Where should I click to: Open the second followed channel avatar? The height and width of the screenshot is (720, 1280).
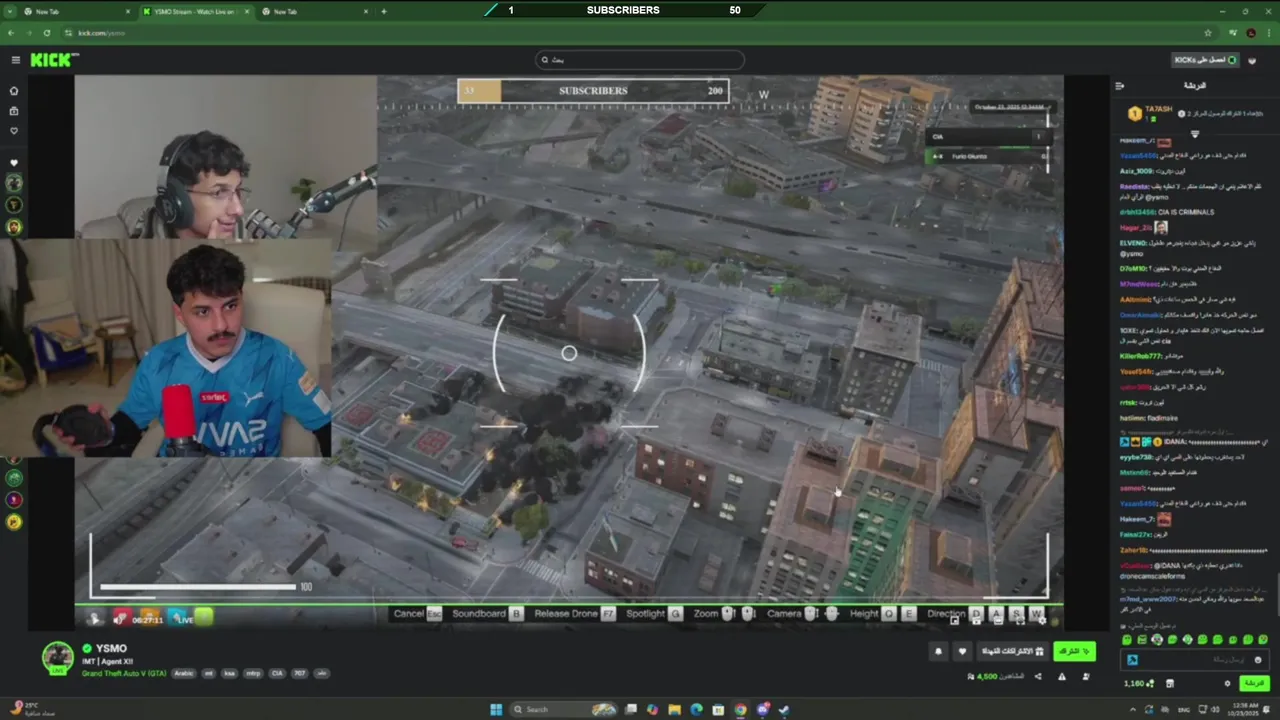[x=14, y=205]
